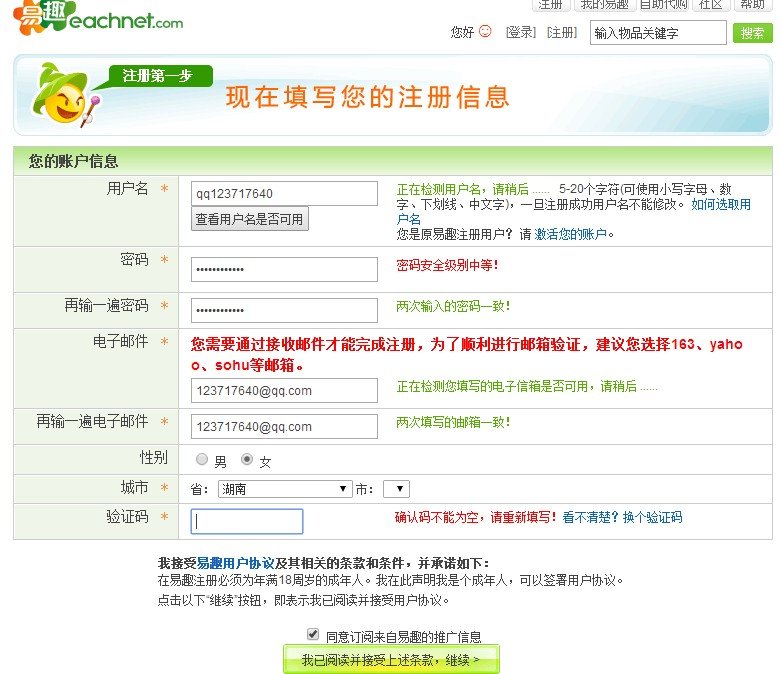Click 看不清楚？换个验证码 link
The height and width of the screenshot is (674, 780).
pyautogui.click(x=622, y=517)
